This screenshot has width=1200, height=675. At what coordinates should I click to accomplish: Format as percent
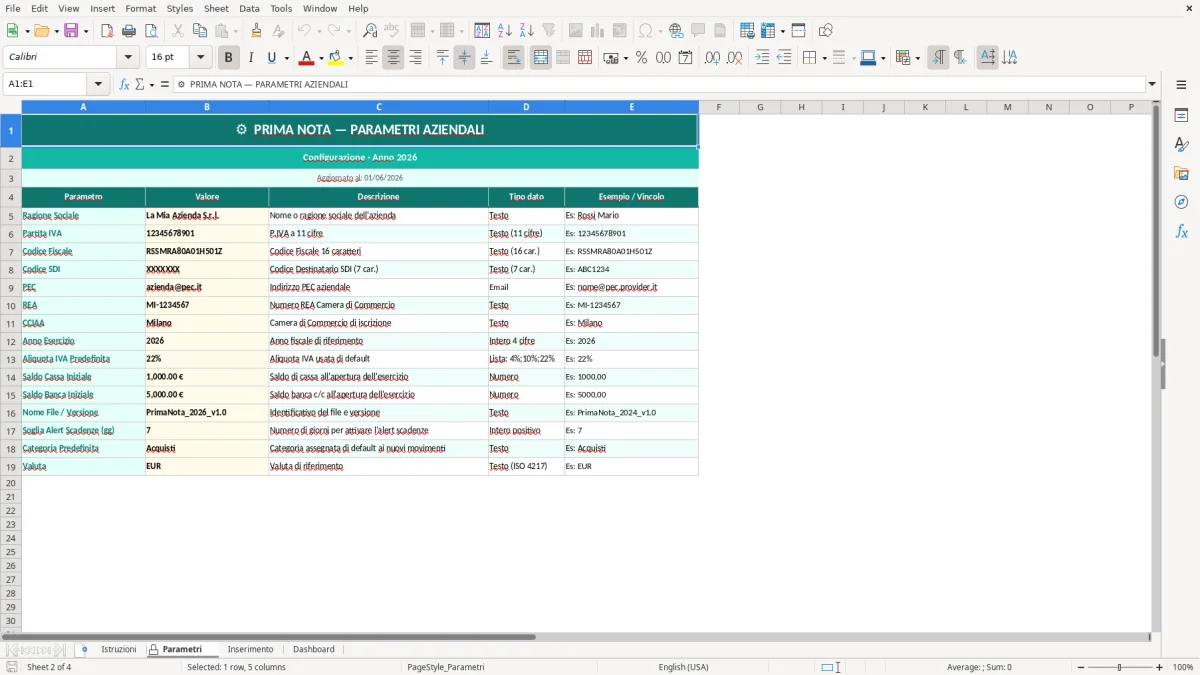pos(641,58)
